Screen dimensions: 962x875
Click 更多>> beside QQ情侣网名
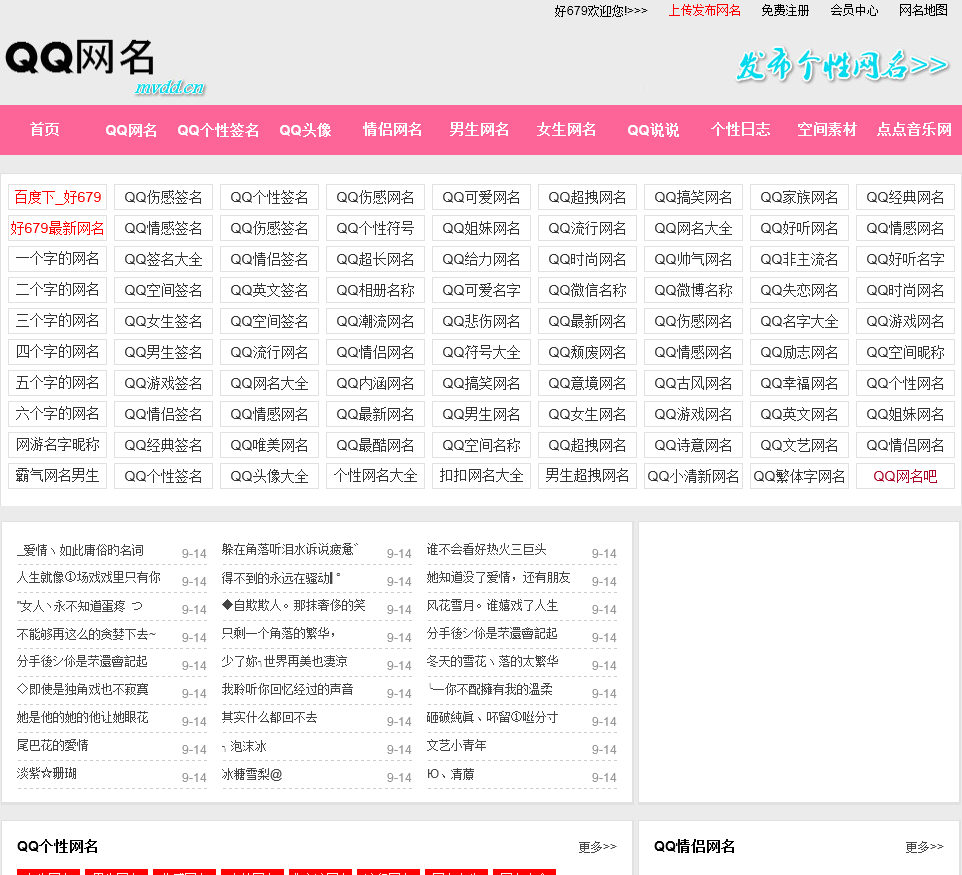924,847
